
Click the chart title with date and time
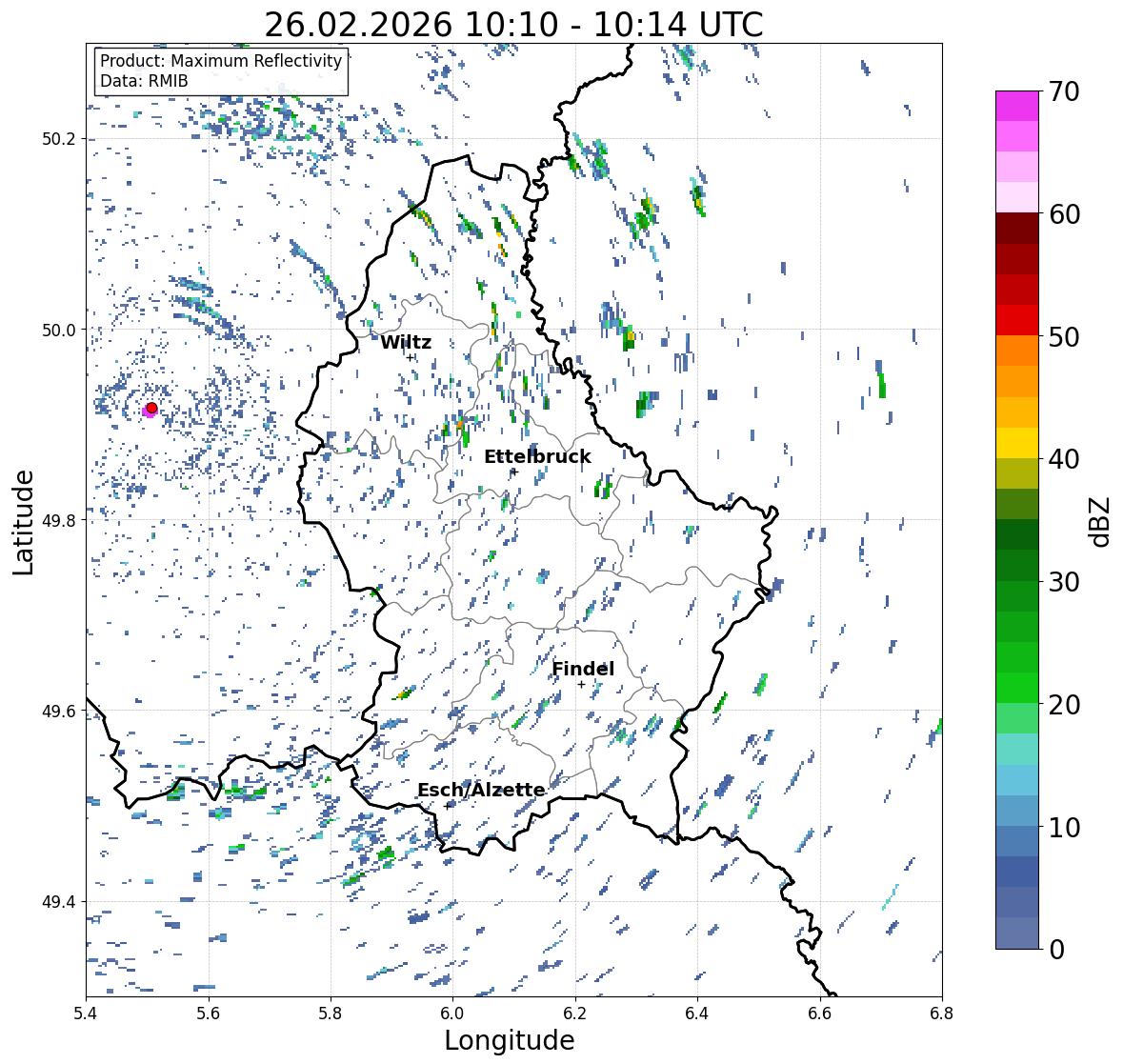tap(513, 25)
